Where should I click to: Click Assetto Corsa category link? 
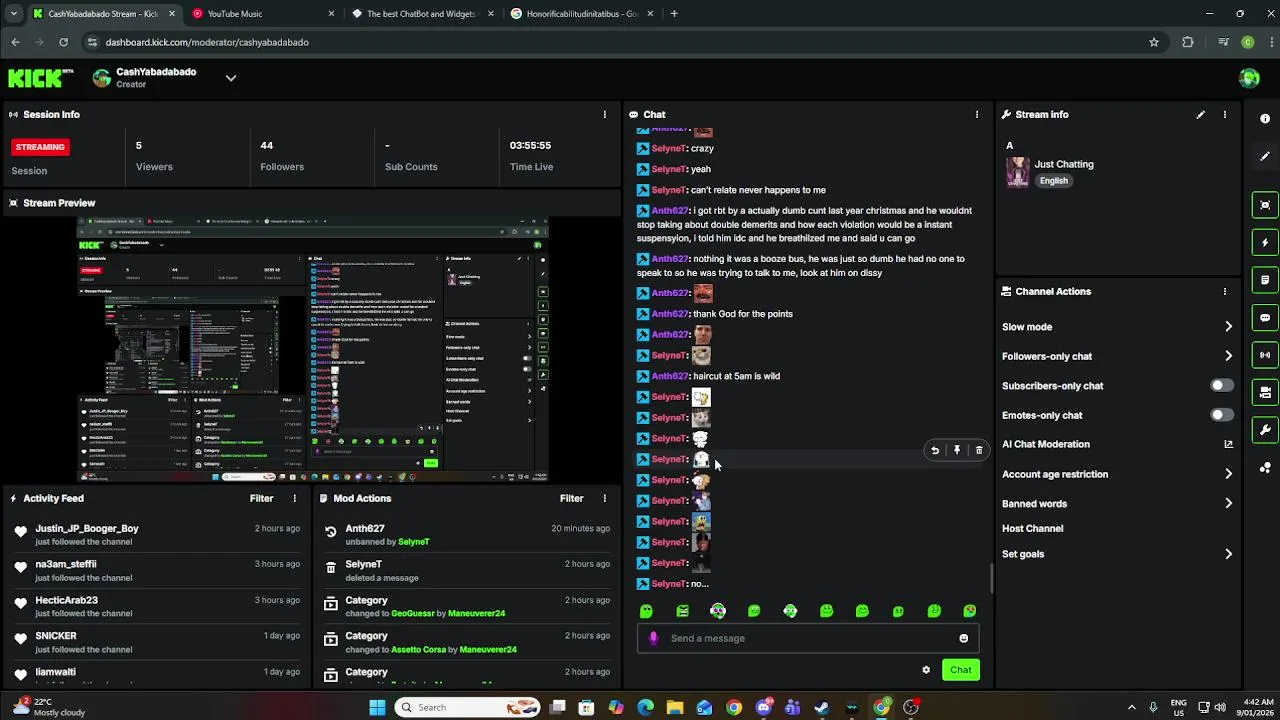[x=424, y=649]
